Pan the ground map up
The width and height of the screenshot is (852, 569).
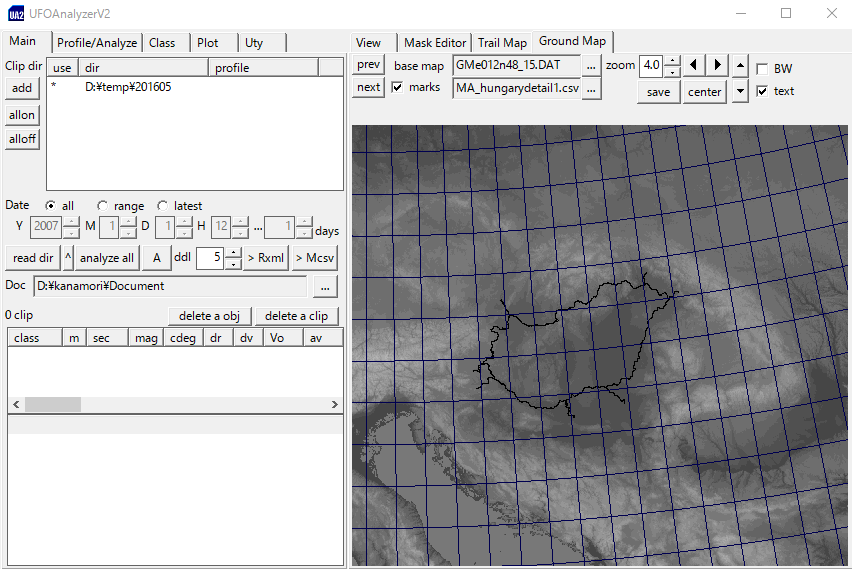coord(740,66)
